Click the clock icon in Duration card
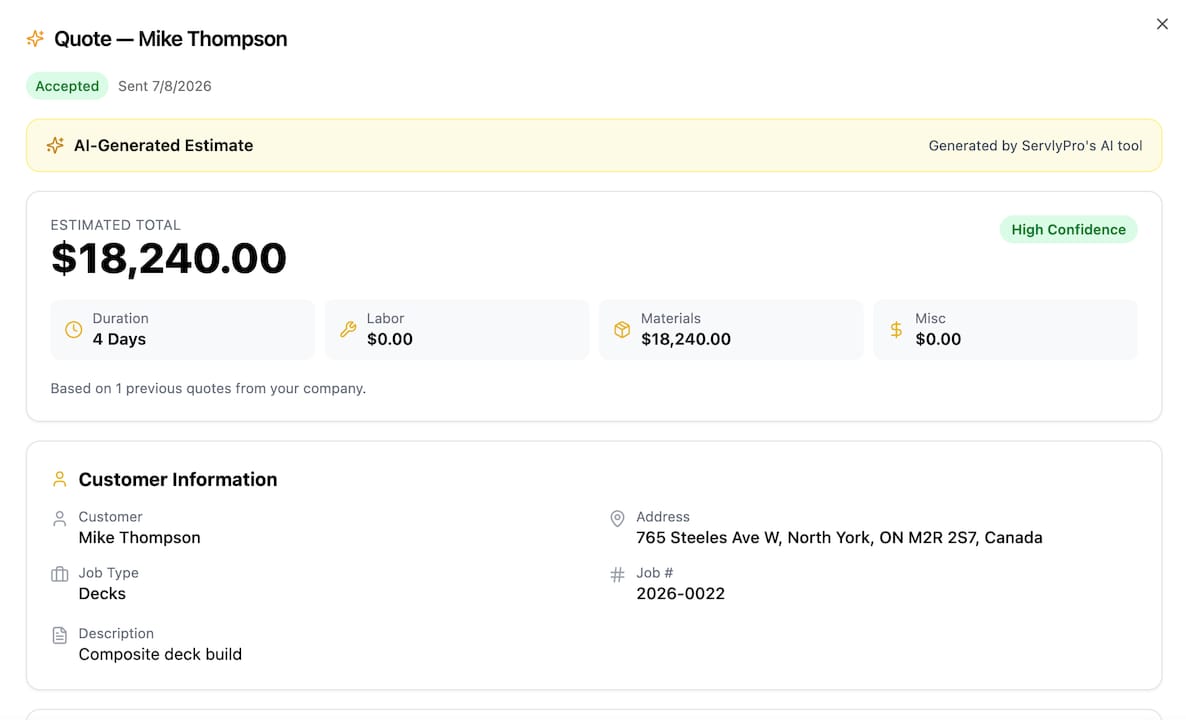Viewport: 1186px width, 720px height. [73, 330]
